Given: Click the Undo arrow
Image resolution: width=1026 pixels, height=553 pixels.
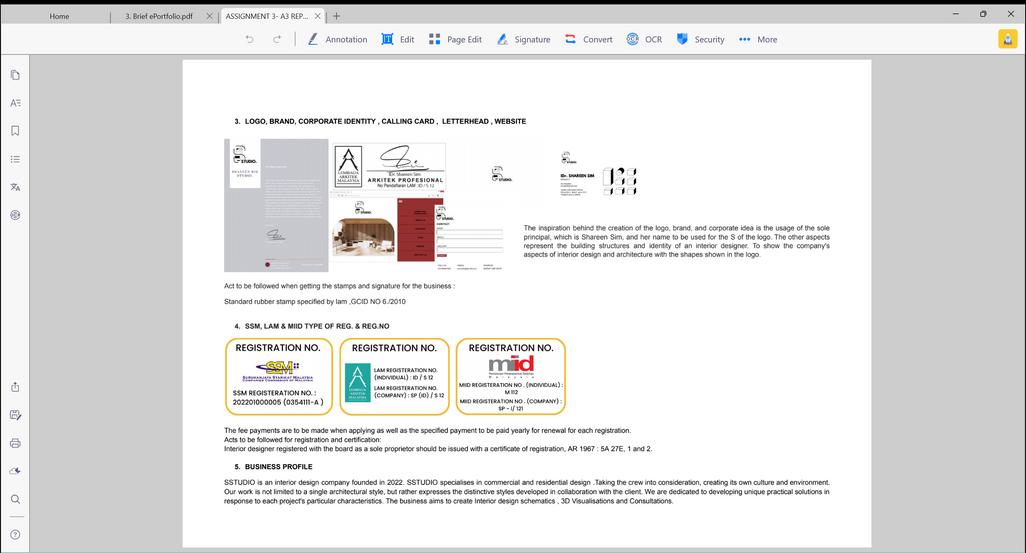Looking at the screenshot, I should (249, 39).
